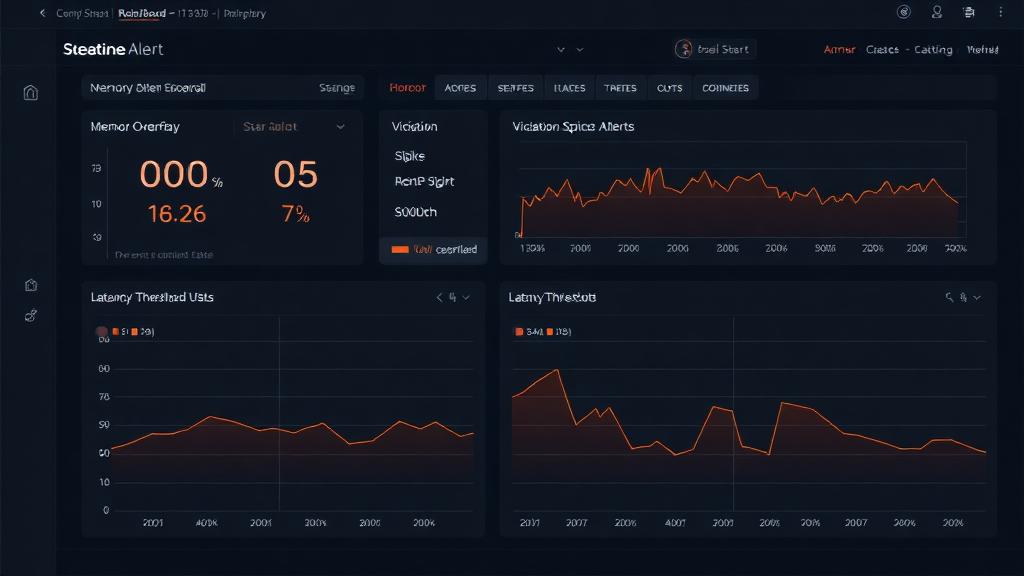Click the magnifier icon on the Latmy Threskob chart
1024x576 pixels.
click(x=948, y=297)
